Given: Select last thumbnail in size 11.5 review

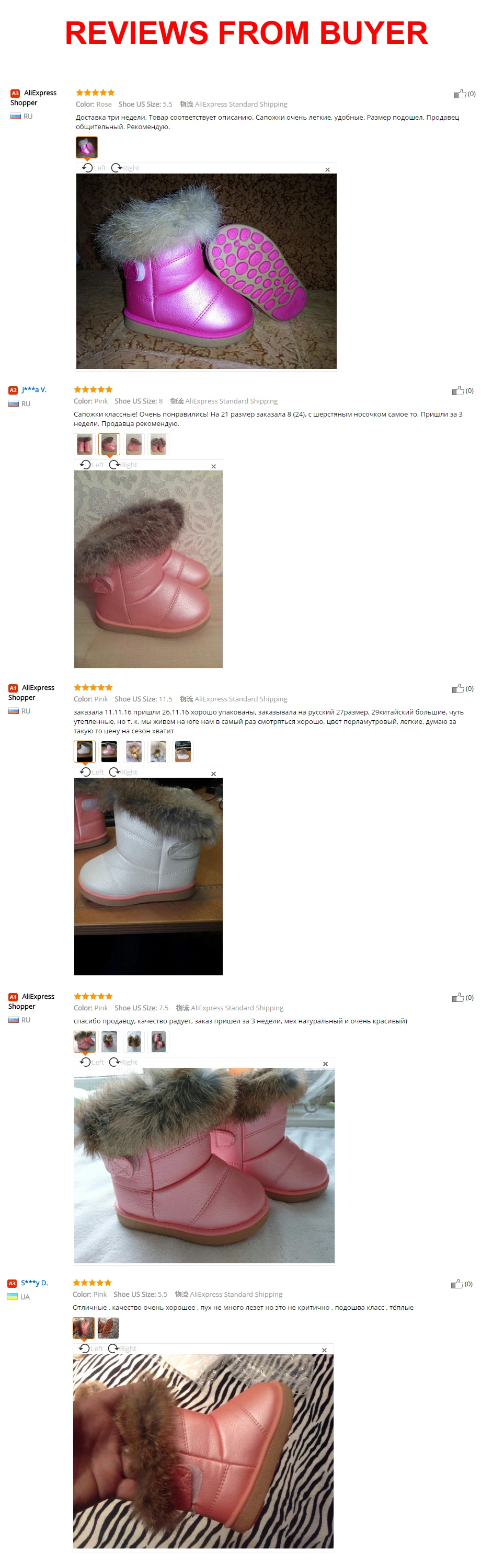Looking at the screenshot, I should click(x=182, y=752).
